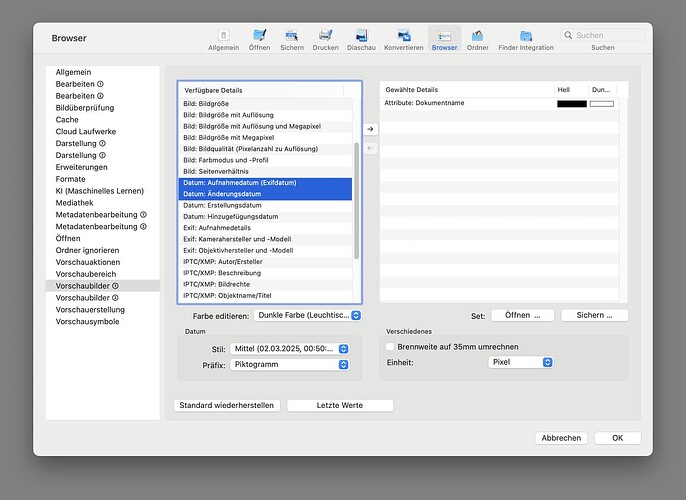Confirm with the OK button
Image resolution: width=686 pixels, height=500 pixels.
pos(618,438)
